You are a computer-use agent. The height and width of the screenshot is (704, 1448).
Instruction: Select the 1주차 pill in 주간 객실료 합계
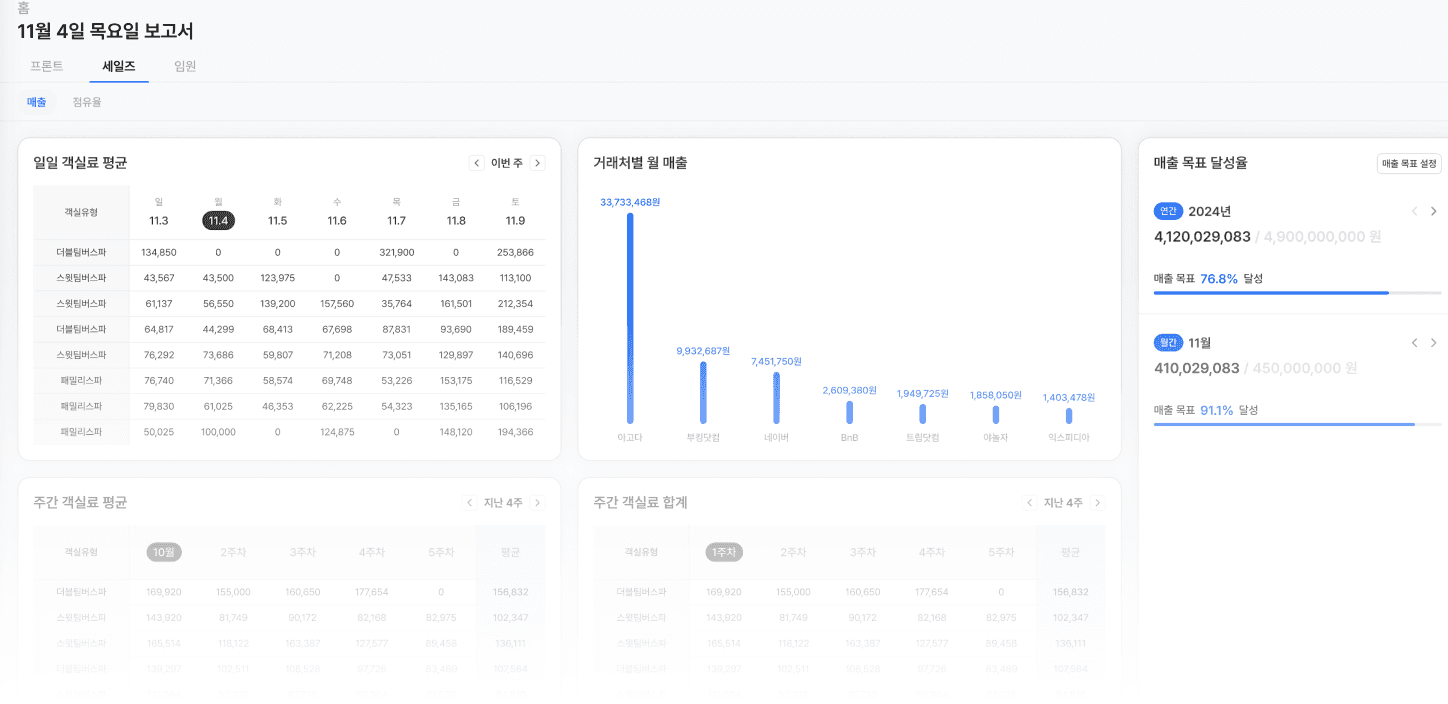[x=724, y=552]
